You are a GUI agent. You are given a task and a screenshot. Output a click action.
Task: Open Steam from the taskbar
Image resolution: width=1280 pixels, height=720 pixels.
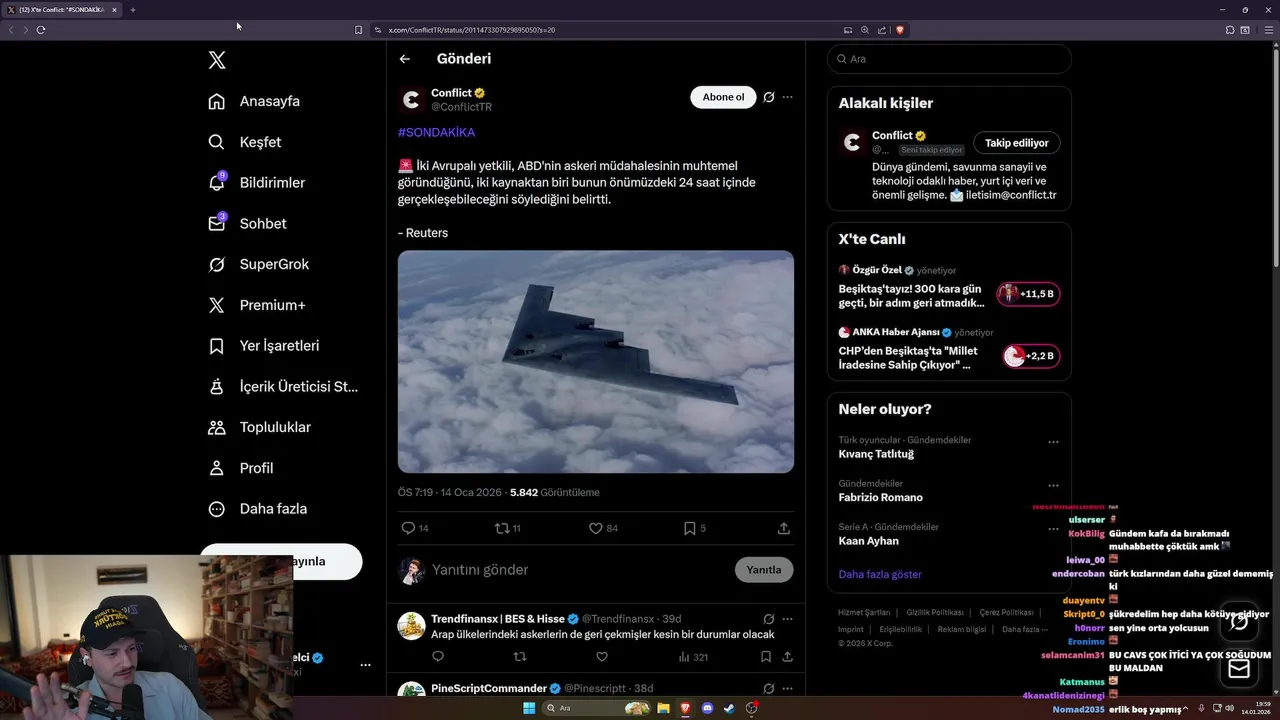pyautogui.click(x=729, y=708)
